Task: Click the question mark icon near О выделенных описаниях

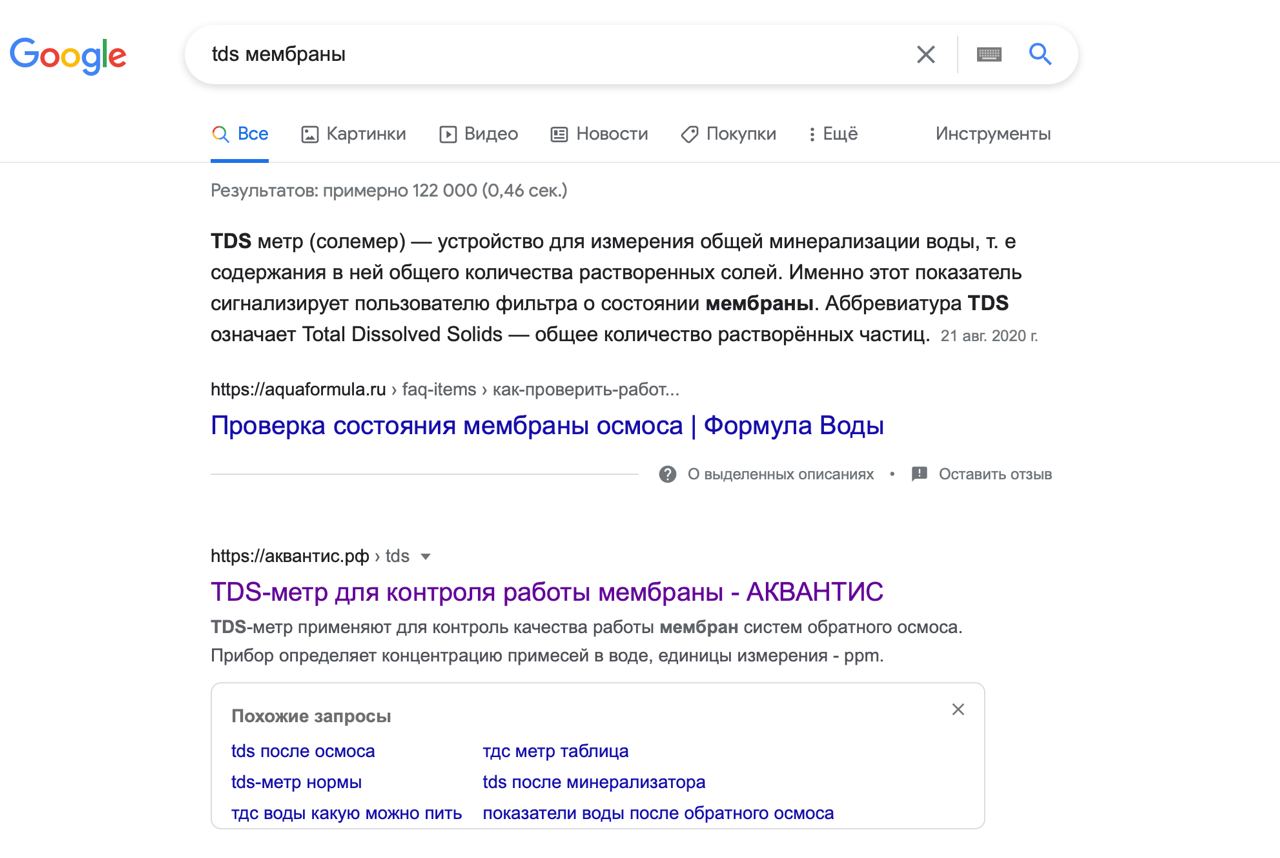Action: click(668, 474)
